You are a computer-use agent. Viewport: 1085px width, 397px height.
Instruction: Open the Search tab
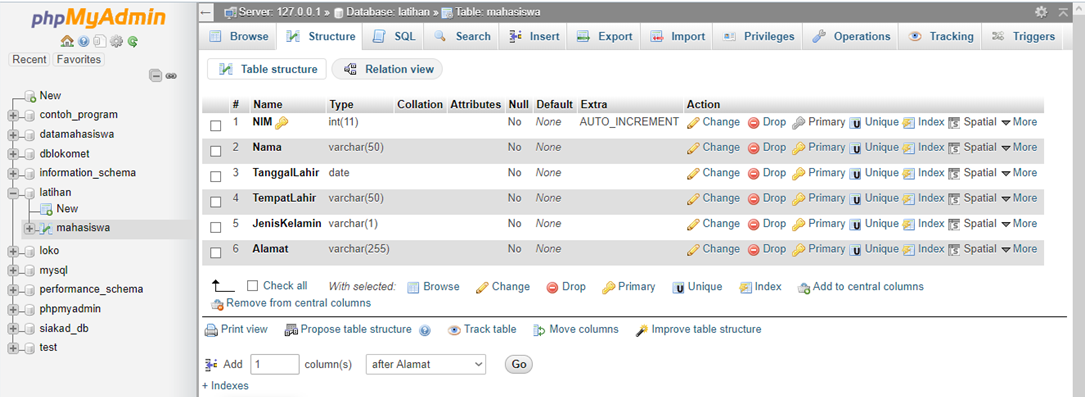pyautogui.click(x=462, y=37)
